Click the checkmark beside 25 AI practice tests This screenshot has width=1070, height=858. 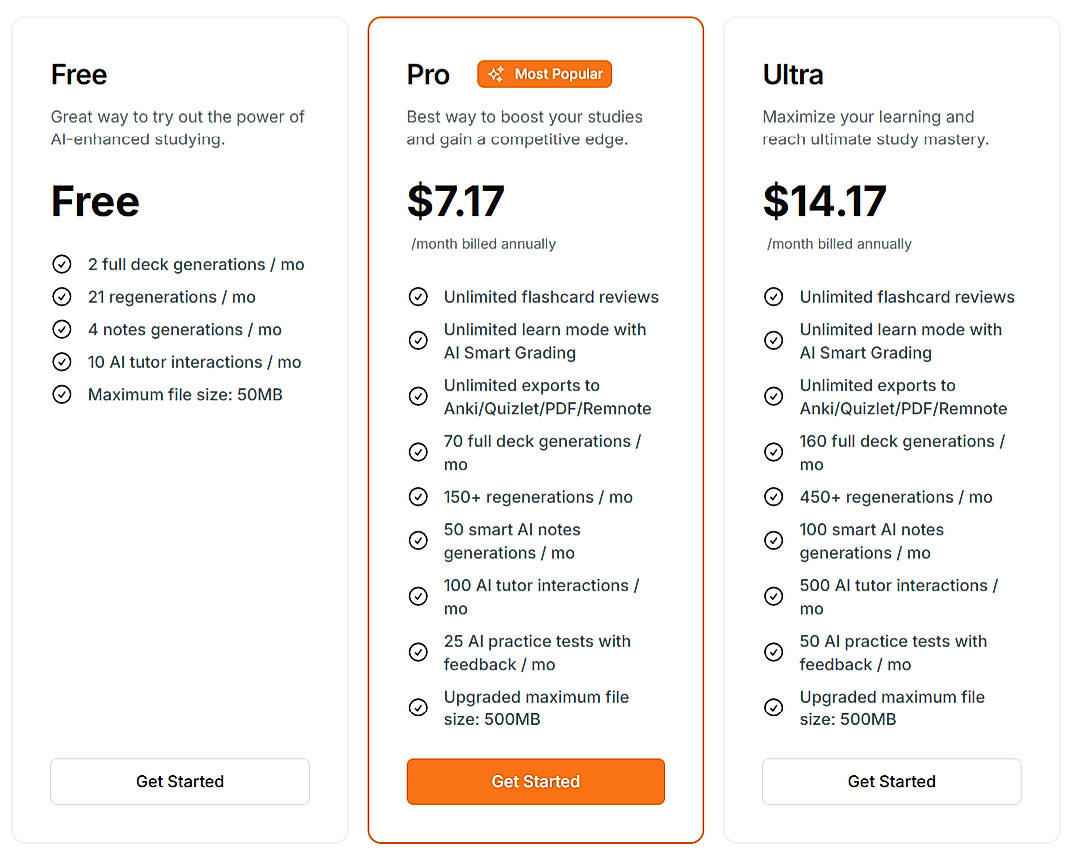point(418,652)
